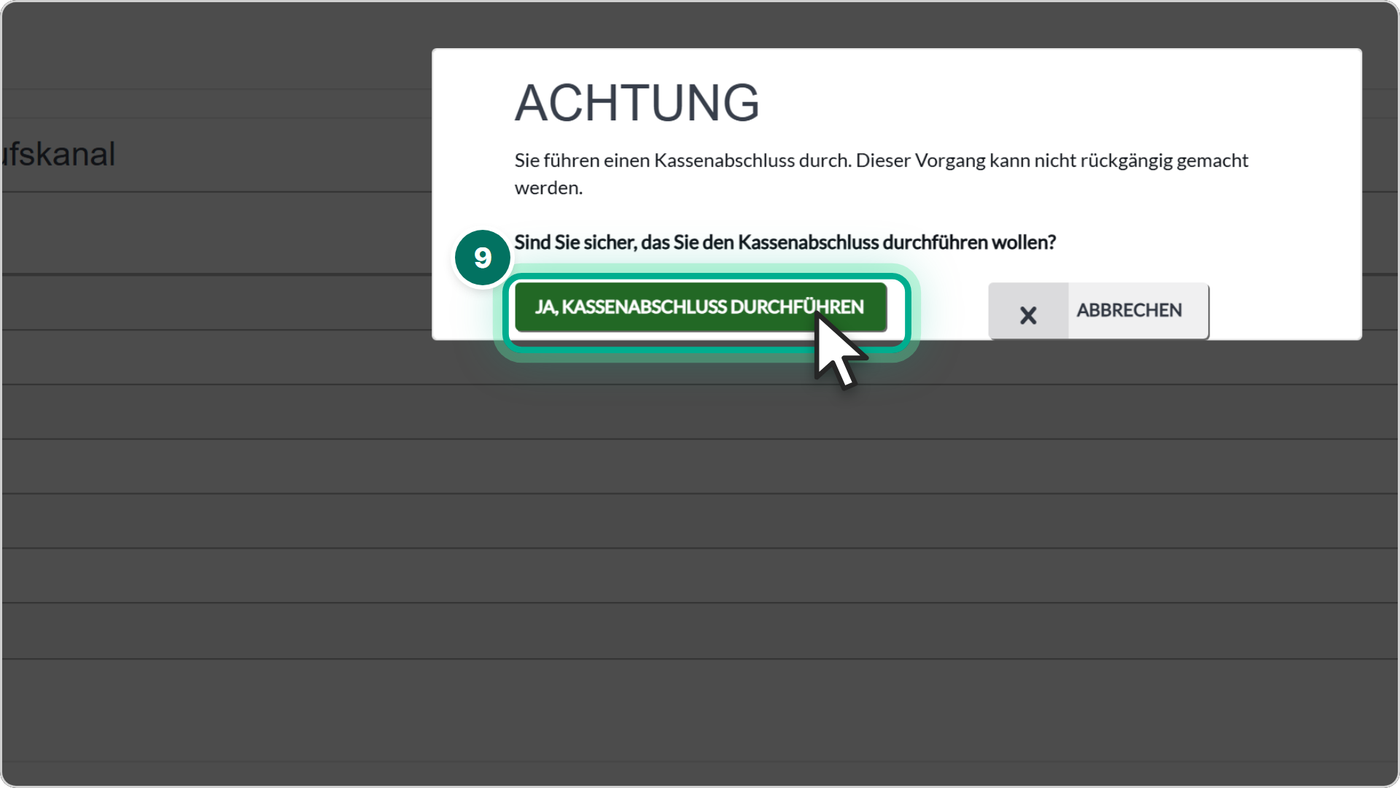Select the 'ACHTUNG' dialog heading

tap(637, 103)
